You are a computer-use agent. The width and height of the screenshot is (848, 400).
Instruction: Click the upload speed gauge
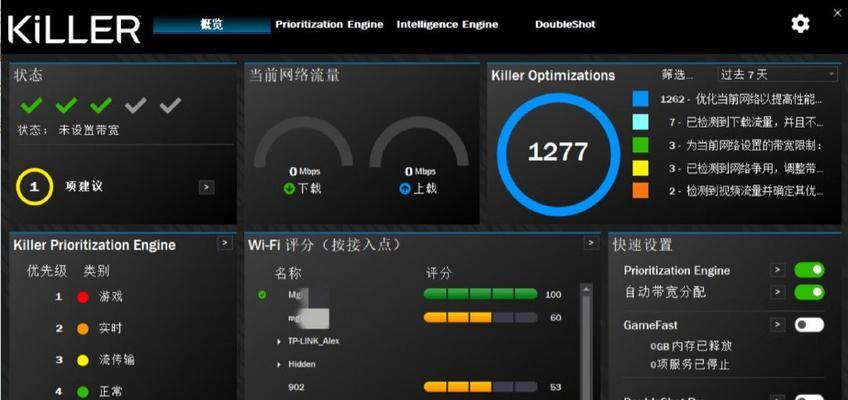click(419, 142)
